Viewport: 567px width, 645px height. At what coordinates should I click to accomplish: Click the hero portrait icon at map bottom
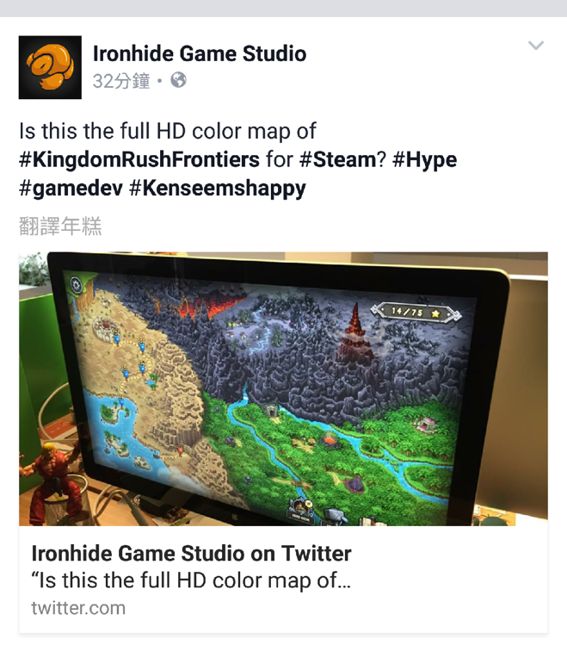pyautogui.click(x=302, y=509)
